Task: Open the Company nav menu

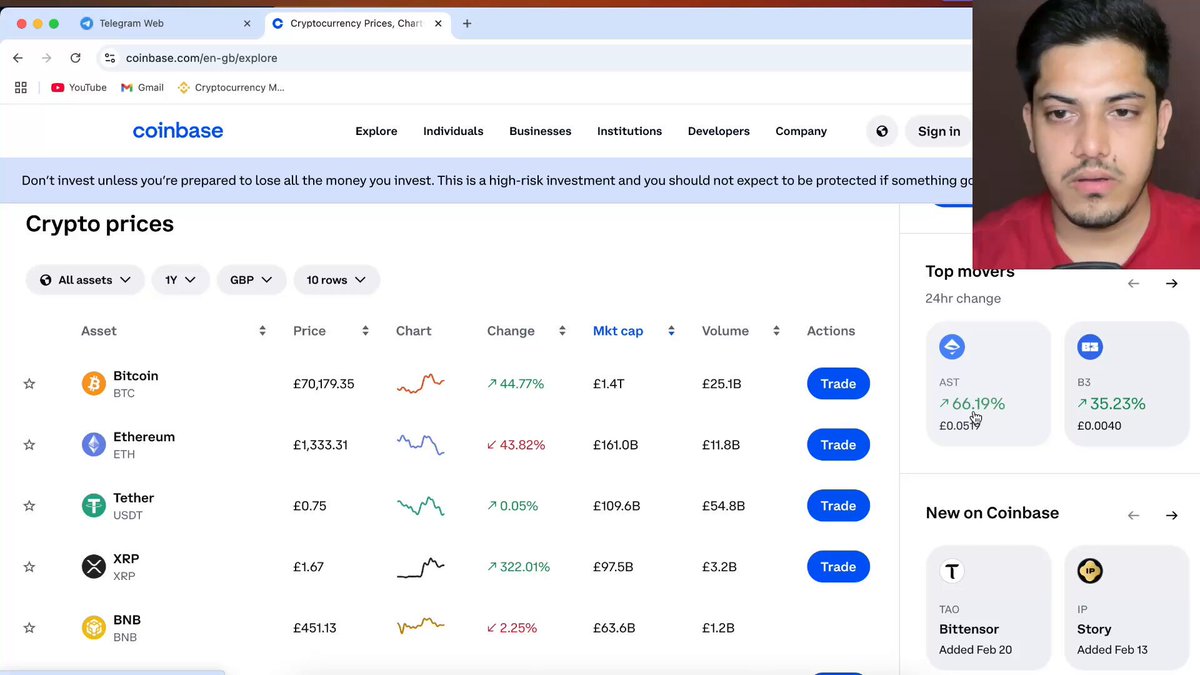Action: pos(801,131)
